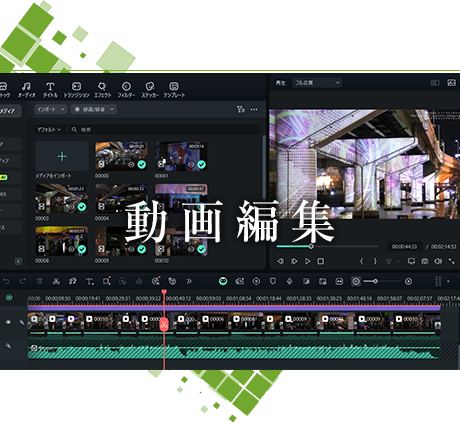Click the audio stretch music-note tool
The image size is (460, 423).
click(73, 281)
